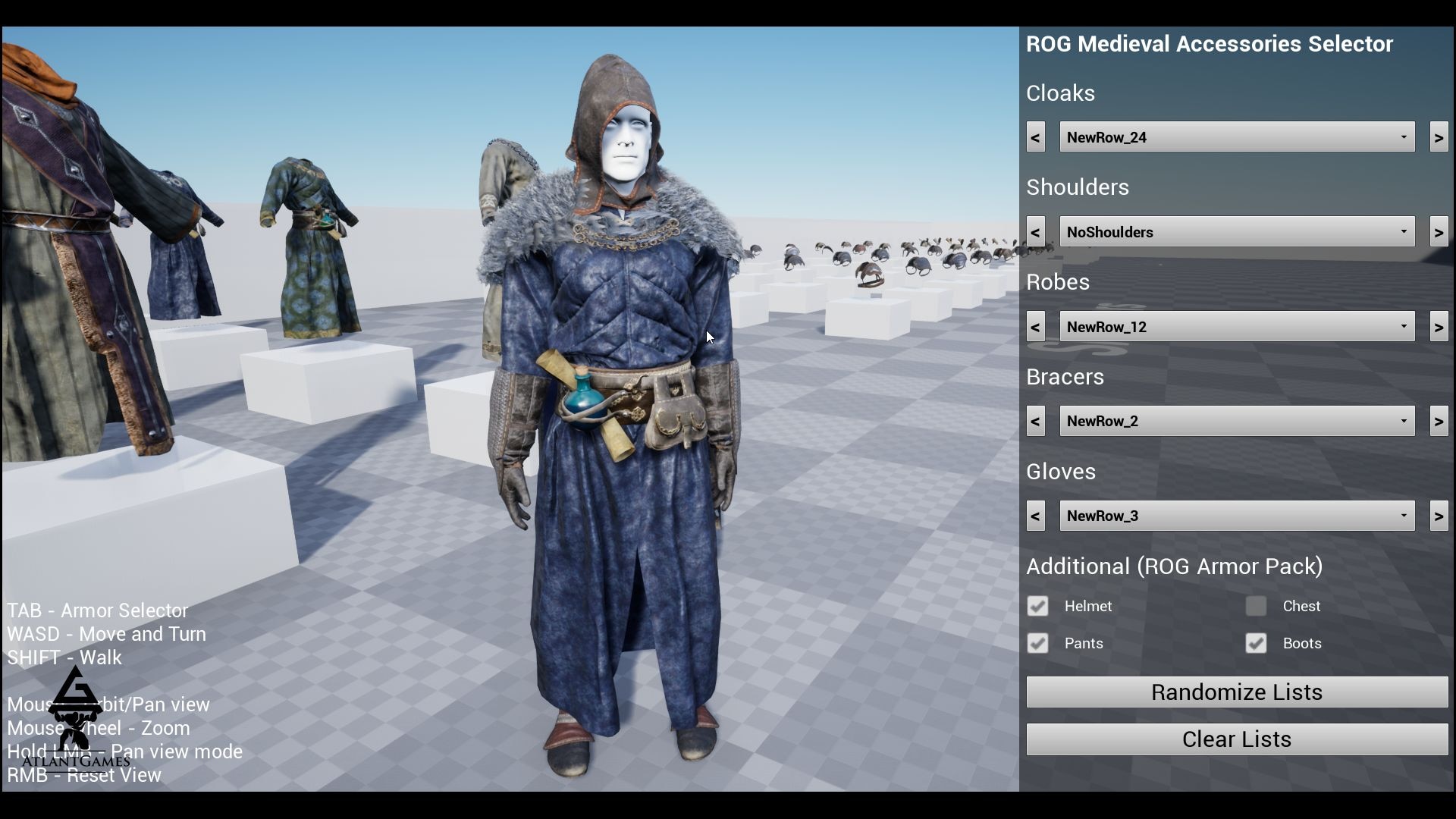Uncheck the Pants checkbox

(x=1037, y=643)
